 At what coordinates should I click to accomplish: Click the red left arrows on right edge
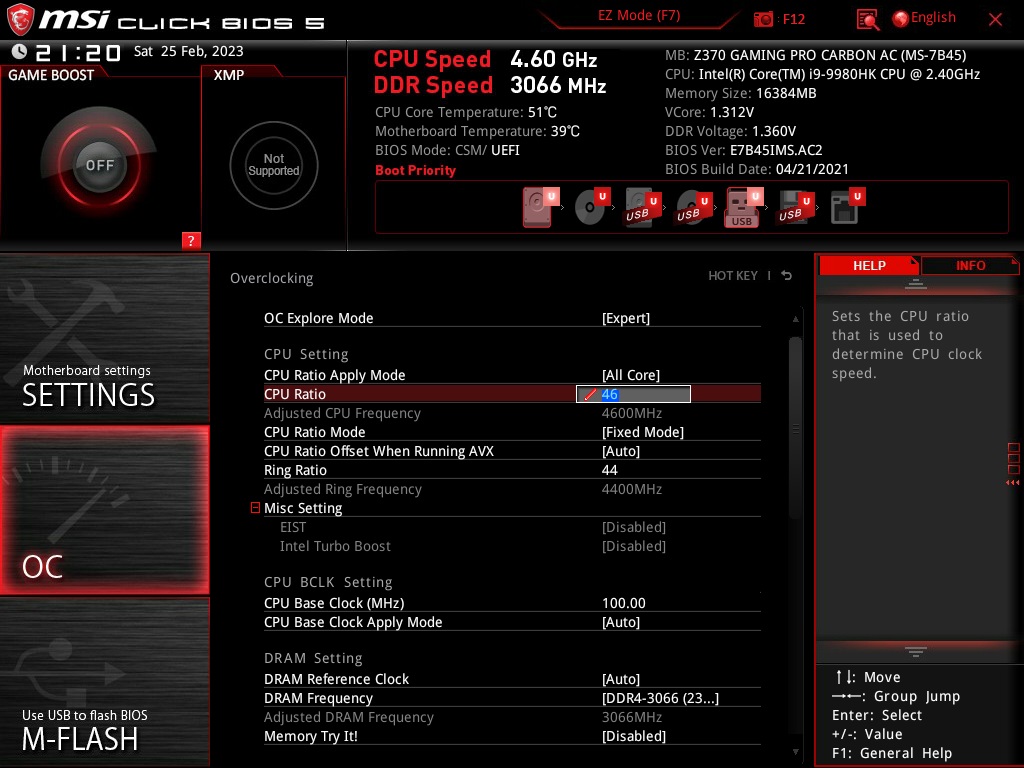(x=1012, y=483)
